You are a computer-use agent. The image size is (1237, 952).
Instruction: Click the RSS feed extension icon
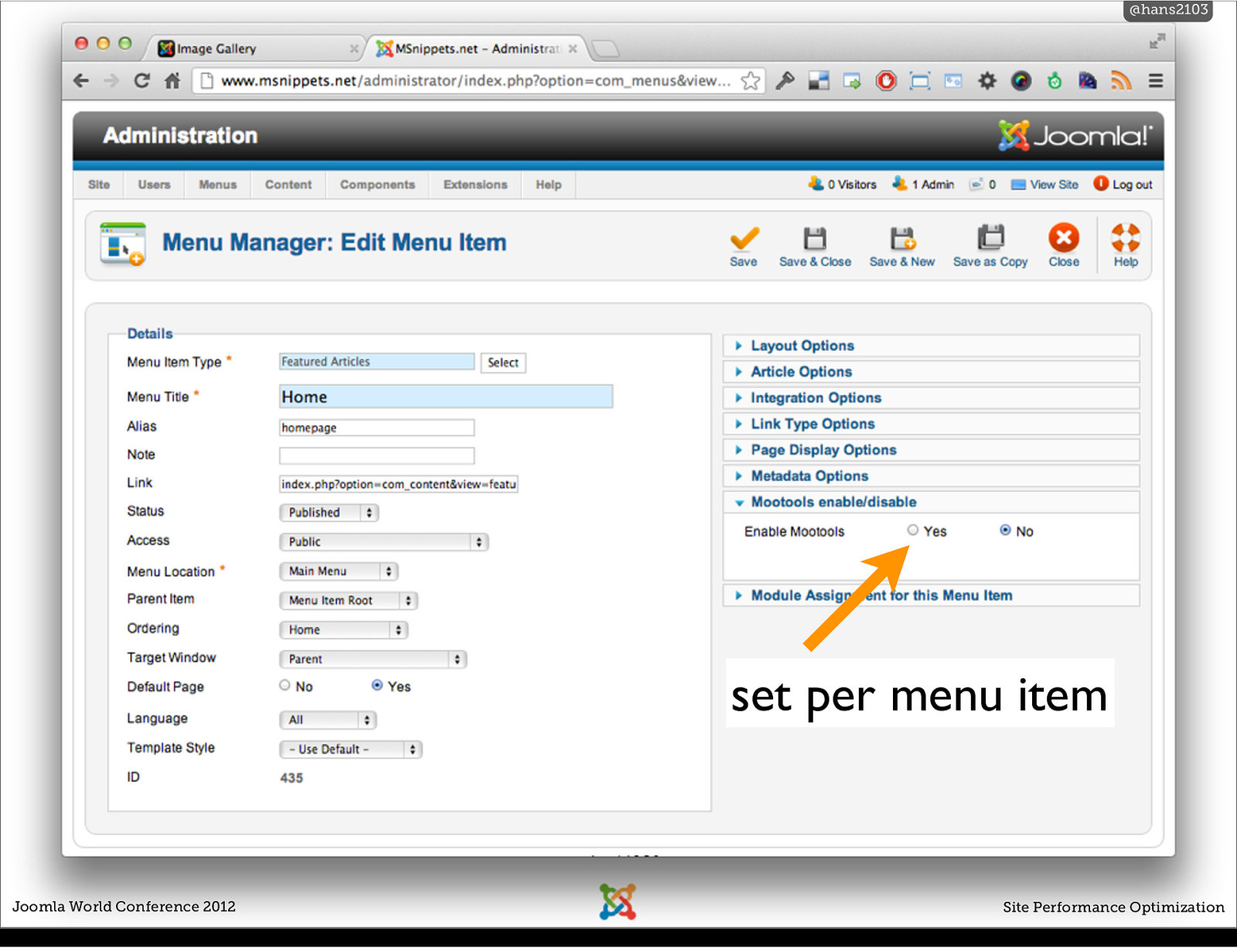pyautogui.click(x=1121, y=80)
